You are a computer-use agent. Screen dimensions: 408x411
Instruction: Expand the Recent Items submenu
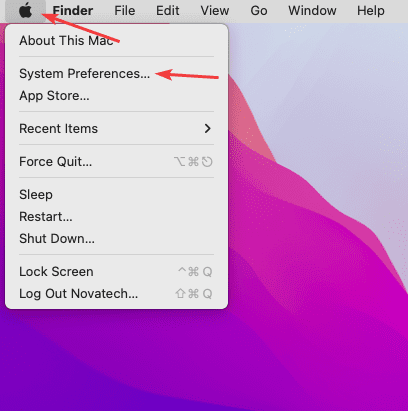pyautogui.click(x=117, y=129)
